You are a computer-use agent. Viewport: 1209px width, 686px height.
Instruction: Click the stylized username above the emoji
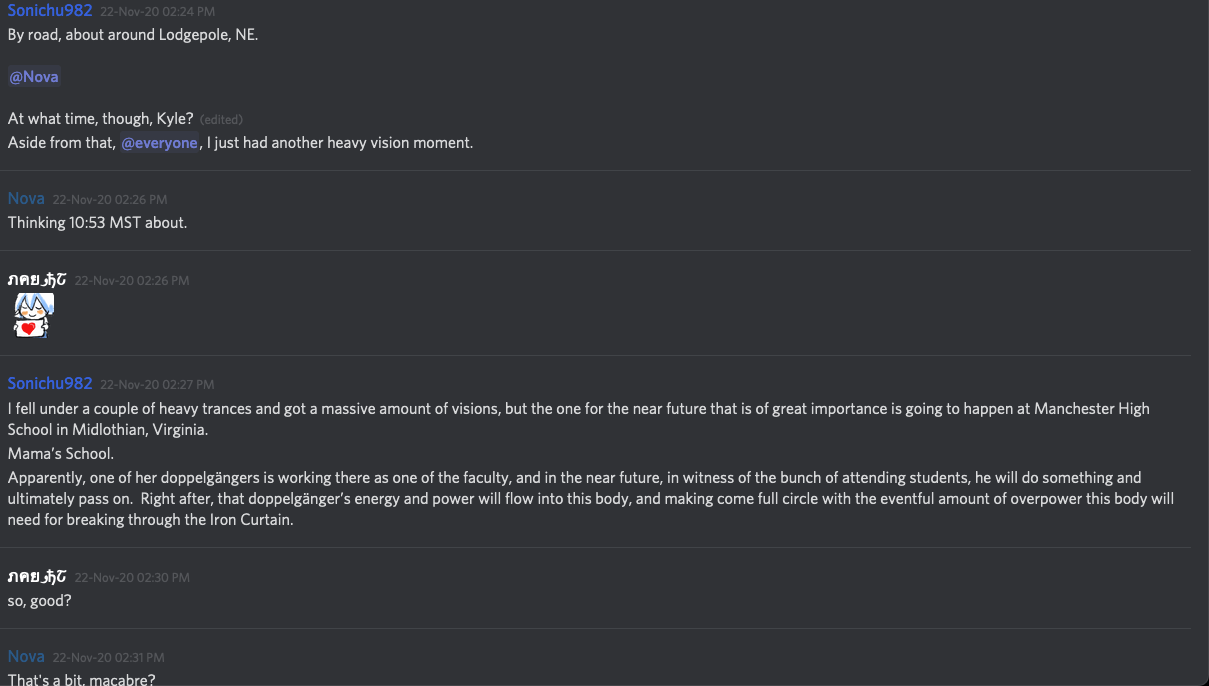(37, 280)
